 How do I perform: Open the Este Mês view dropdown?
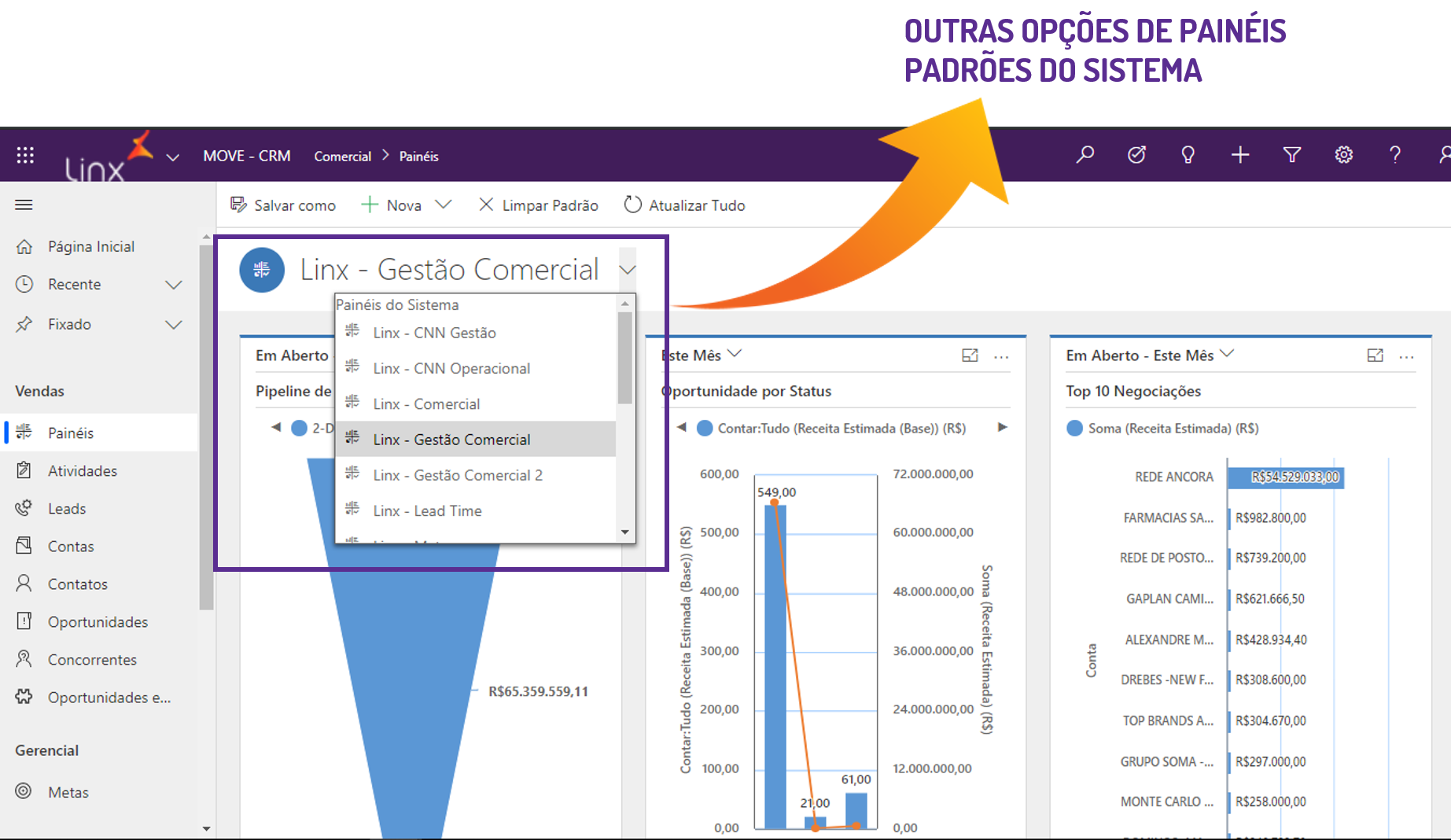pos(735,354)
